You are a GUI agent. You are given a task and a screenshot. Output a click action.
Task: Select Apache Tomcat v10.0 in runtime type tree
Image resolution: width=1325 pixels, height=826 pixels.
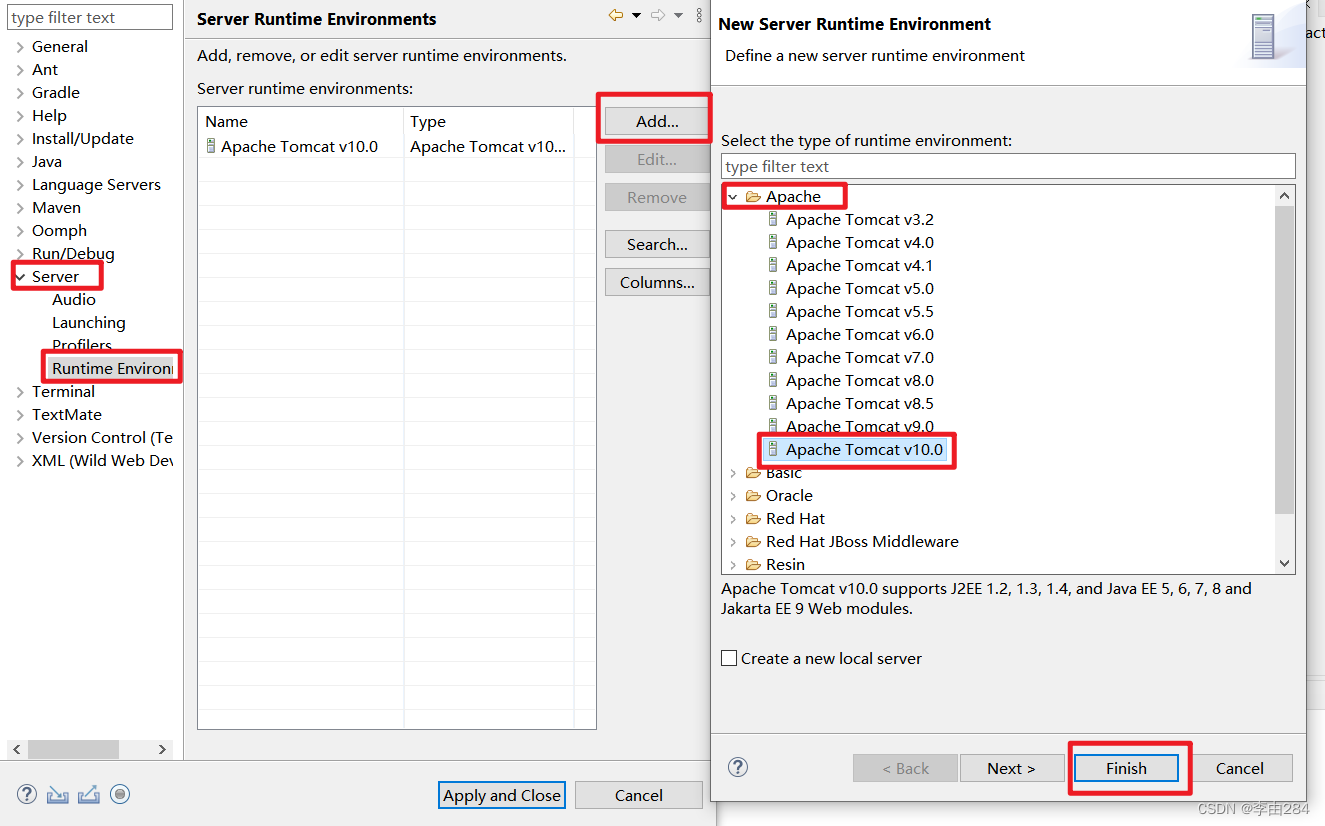click(864, 449)
